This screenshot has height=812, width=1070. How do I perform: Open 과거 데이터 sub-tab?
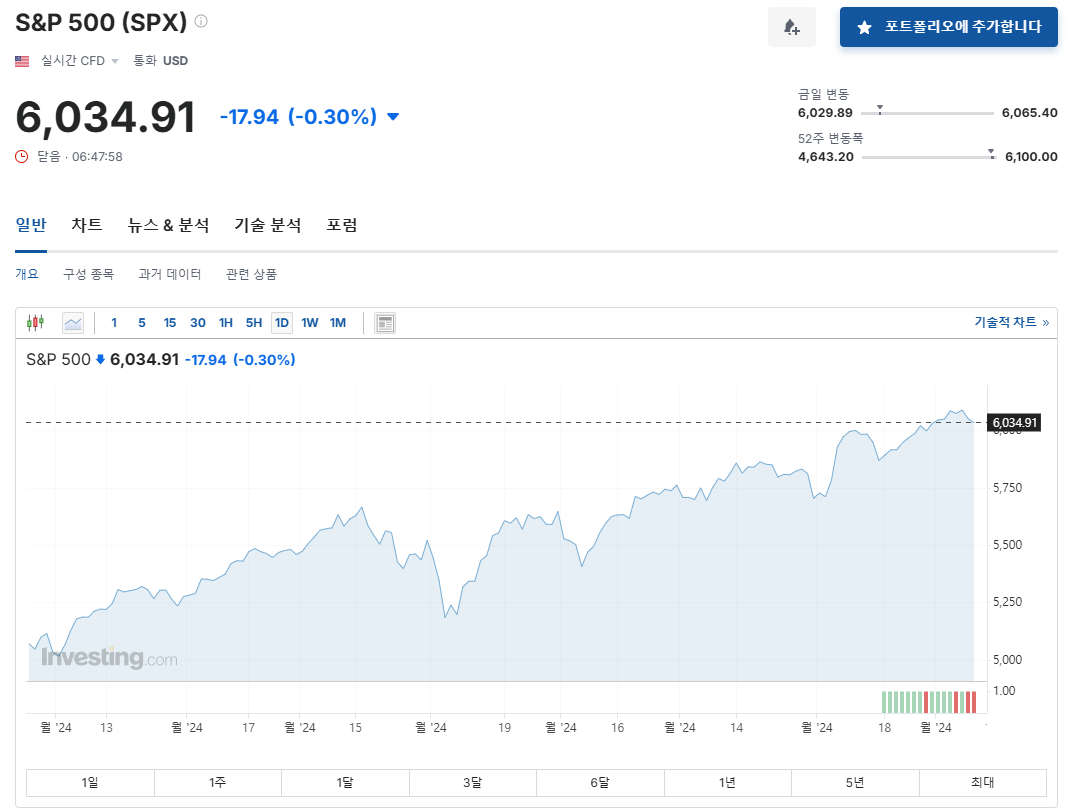169,274
